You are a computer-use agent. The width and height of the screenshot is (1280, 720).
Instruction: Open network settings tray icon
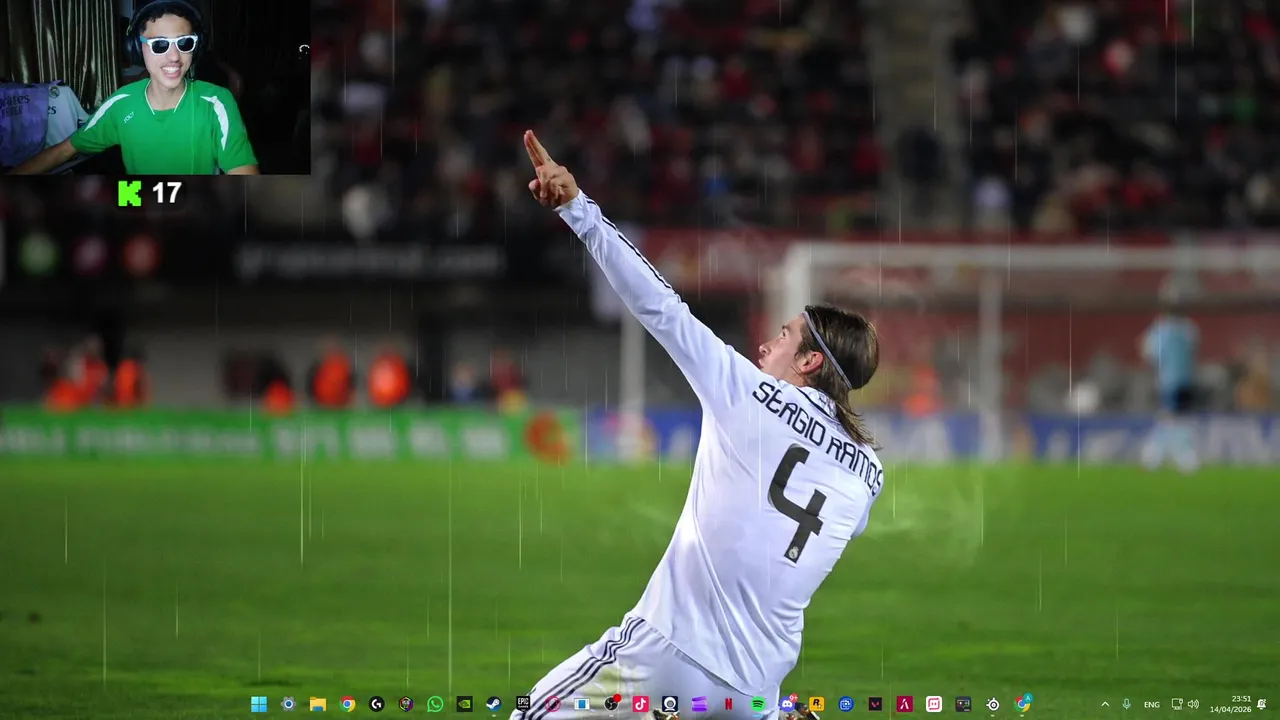[x=1177, y=704]
